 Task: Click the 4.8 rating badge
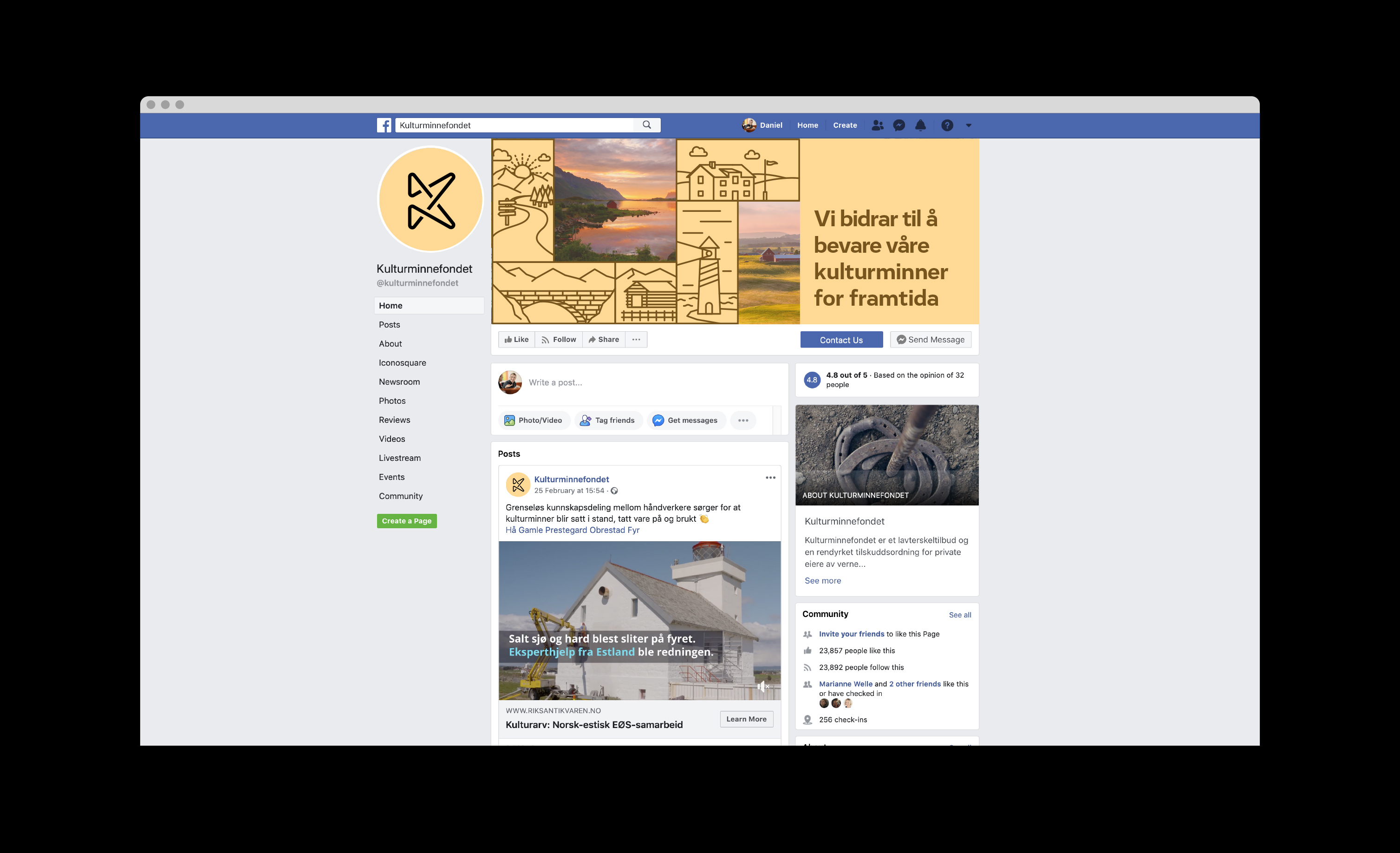(x=812, y=380)
